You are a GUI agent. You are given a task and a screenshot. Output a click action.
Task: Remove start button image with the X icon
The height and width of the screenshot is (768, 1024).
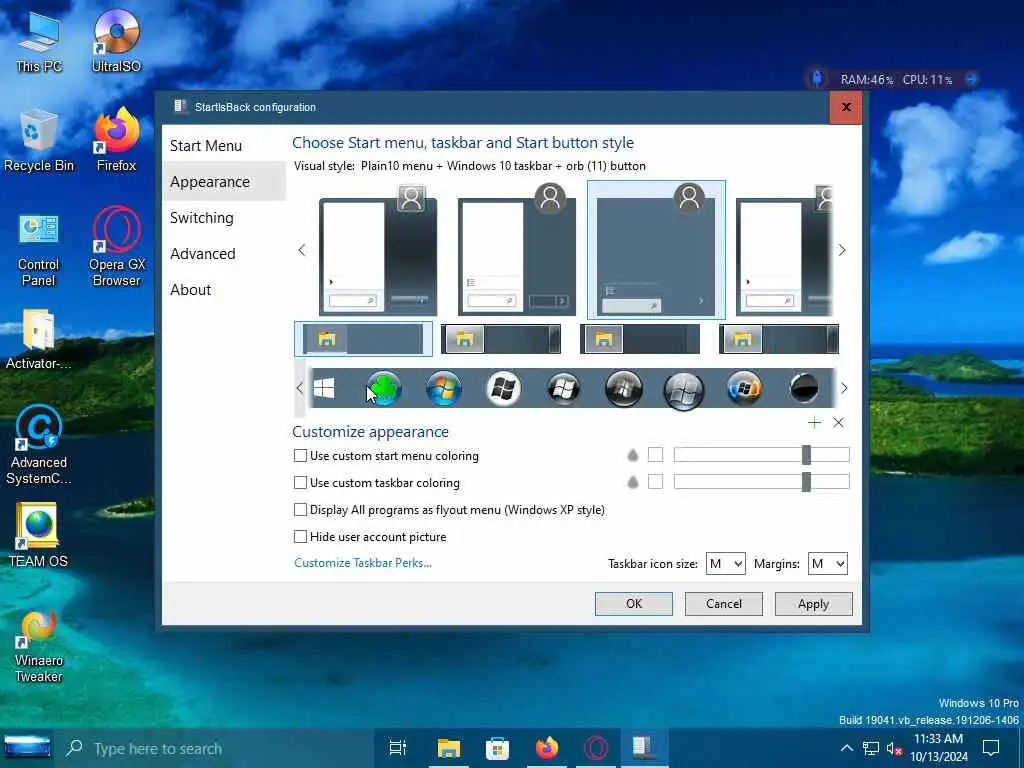(839, 423)
